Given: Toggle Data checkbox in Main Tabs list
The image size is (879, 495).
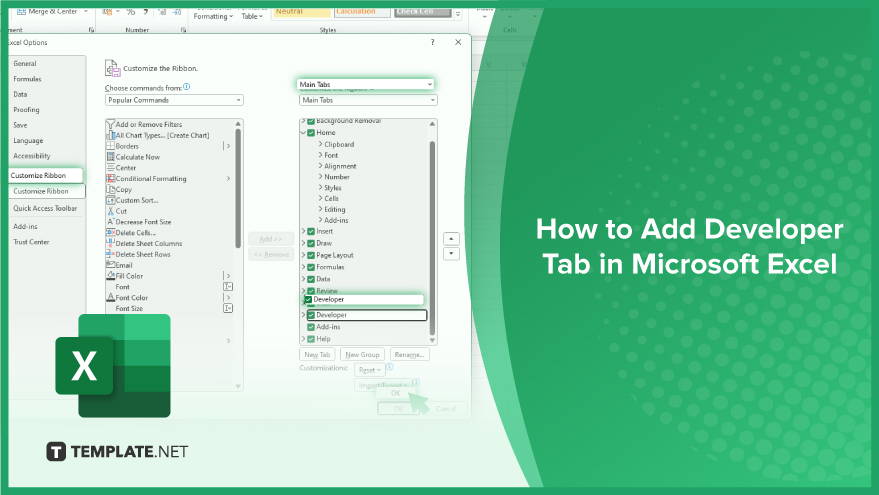Looking at the screenshot, I should (311, 279).
